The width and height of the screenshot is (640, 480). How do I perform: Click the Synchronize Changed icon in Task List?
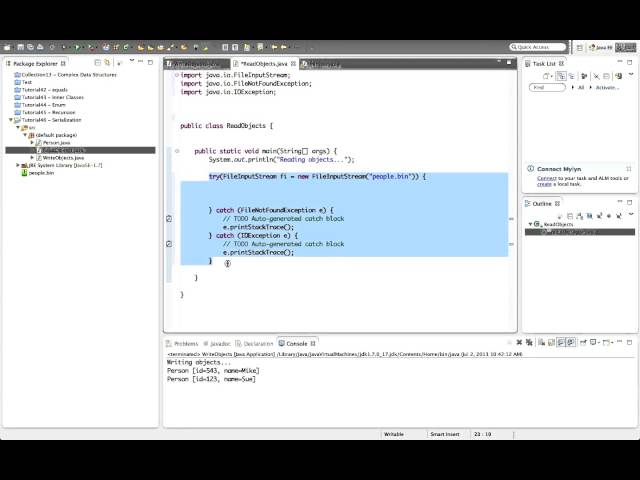(x=618, y=76)
